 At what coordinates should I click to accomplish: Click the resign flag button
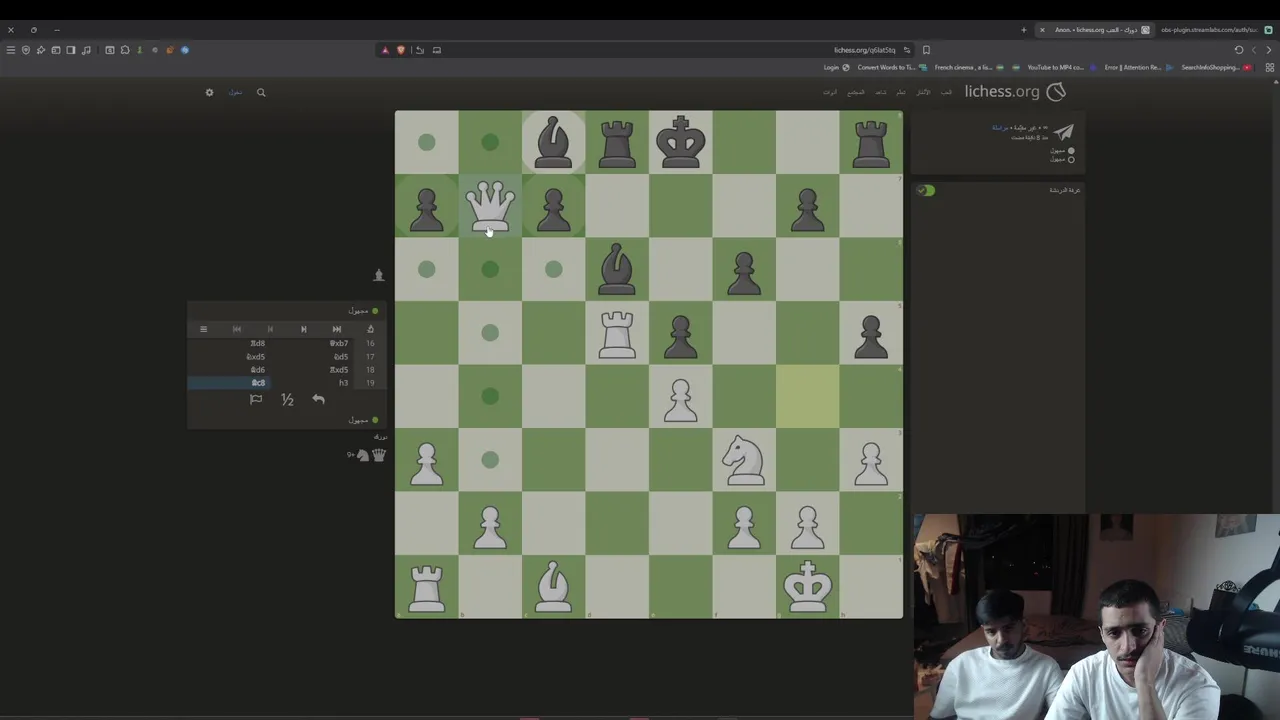click(x=256, y=399)
